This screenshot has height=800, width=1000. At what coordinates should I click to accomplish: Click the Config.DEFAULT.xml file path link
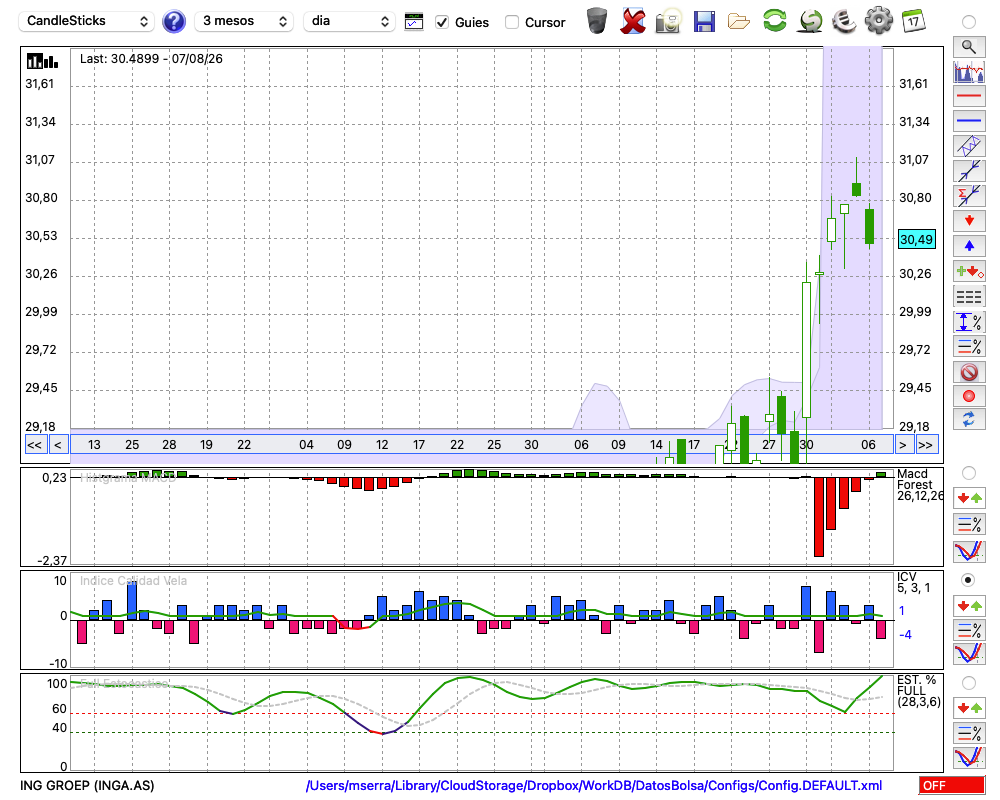coord(594,786)
